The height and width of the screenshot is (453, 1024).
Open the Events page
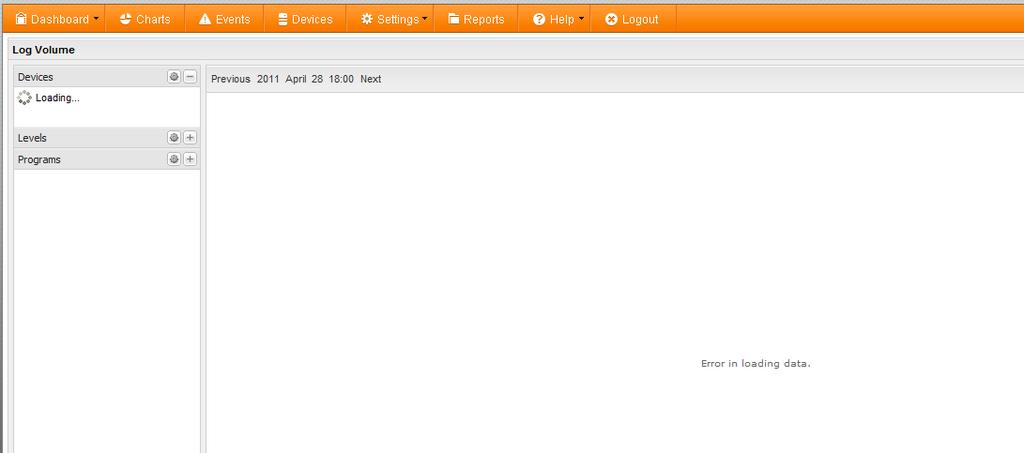[x=224, y=19]
